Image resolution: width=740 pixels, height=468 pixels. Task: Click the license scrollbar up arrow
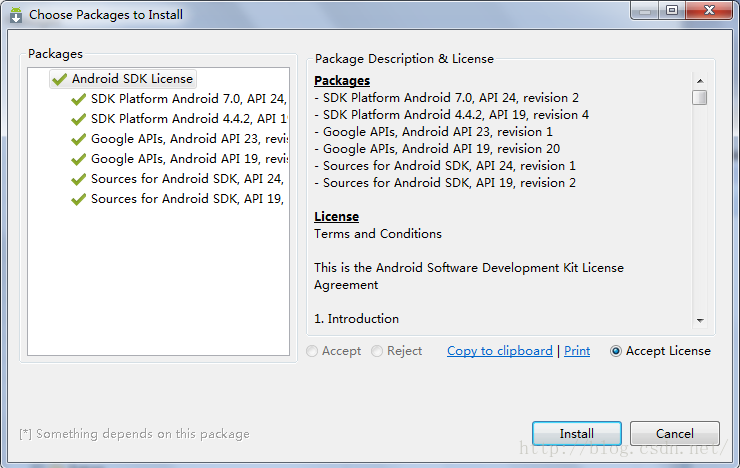point(700,81)
